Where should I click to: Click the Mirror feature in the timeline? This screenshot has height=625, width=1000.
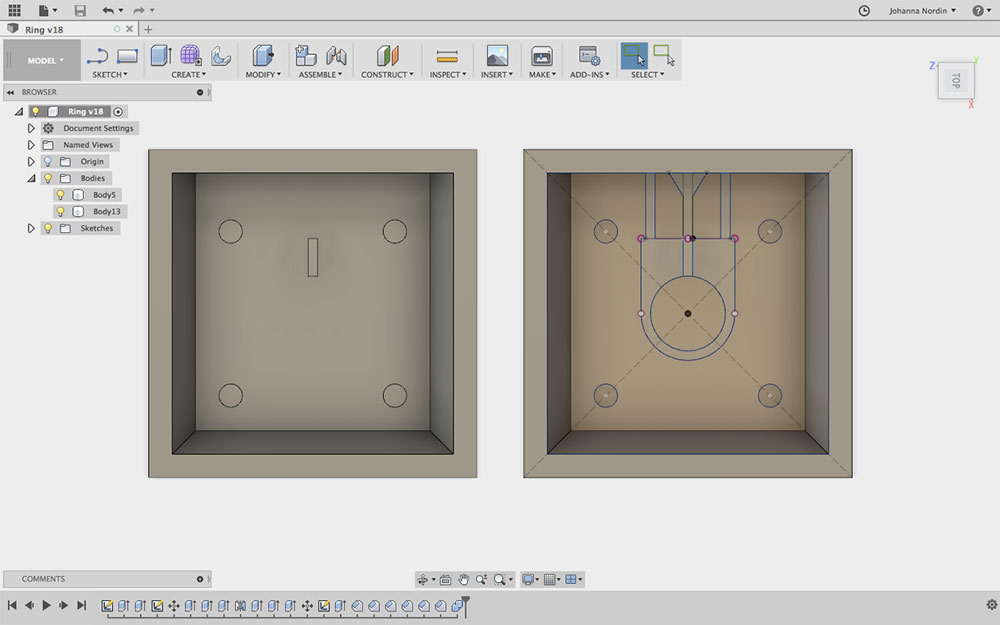tap(240, 606)
